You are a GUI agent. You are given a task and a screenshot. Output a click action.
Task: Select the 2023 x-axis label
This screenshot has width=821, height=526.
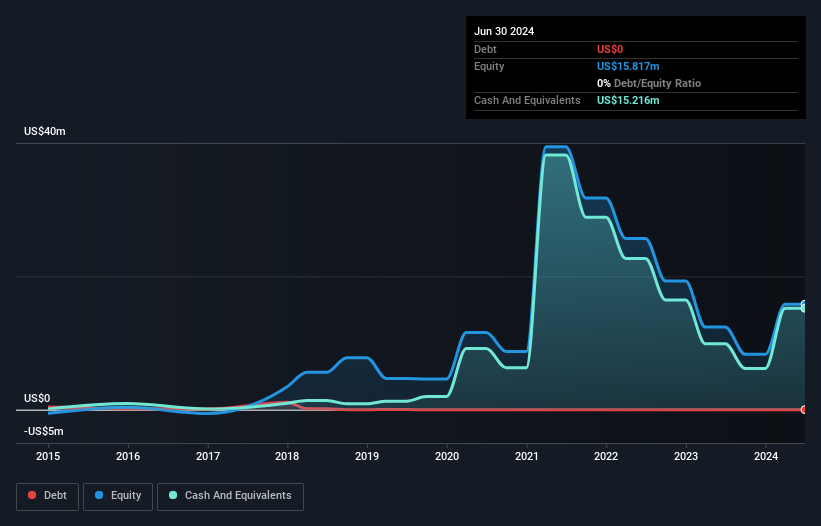click(x=686, y=456)
